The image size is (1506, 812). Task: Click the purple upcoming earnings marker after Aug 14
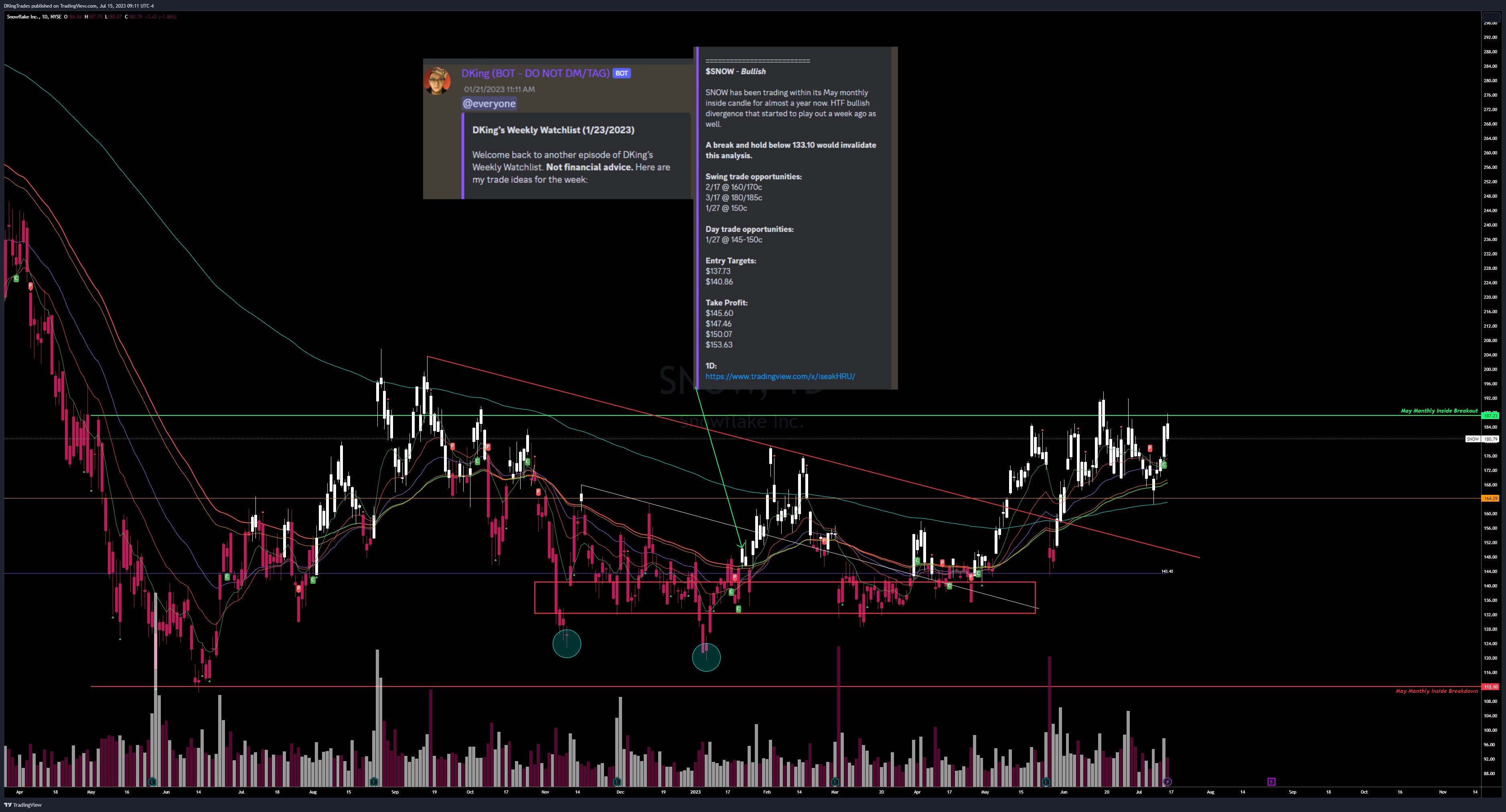pyautogui.click(x=1271, y=782)
